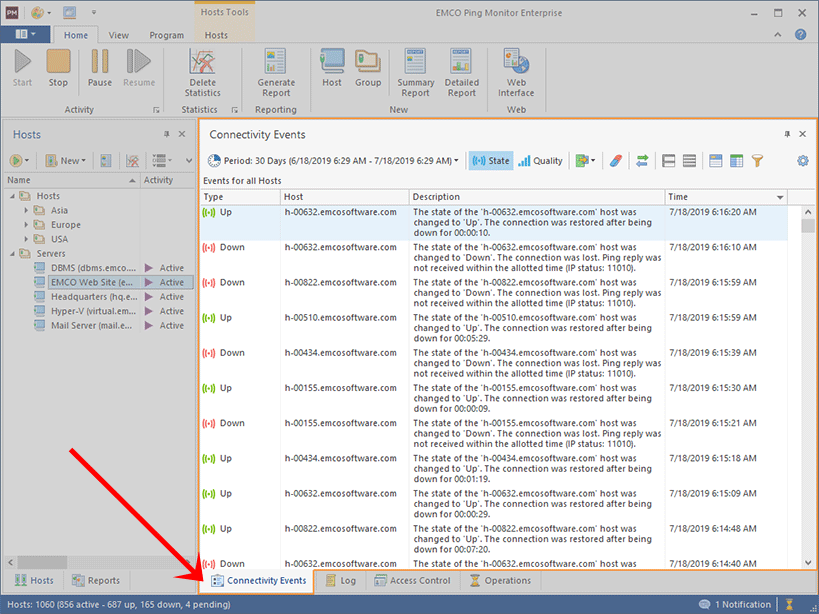The image size is (819, 614).
Task: Sort hosts by the Name column
Action: pyautogui.click(x=72, y=180)
